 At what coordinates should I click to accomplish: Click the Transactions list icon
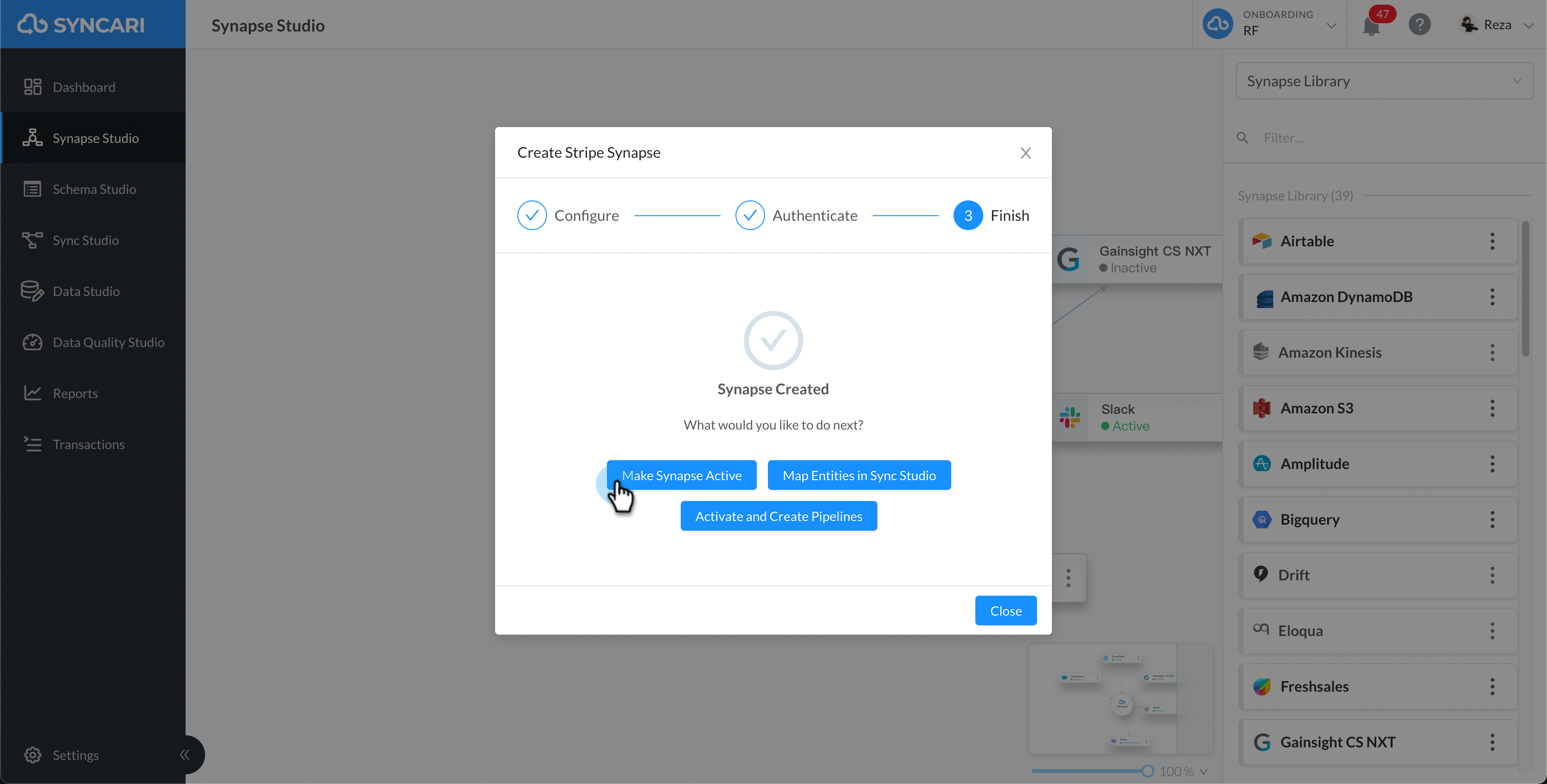(x=32, y=444)
